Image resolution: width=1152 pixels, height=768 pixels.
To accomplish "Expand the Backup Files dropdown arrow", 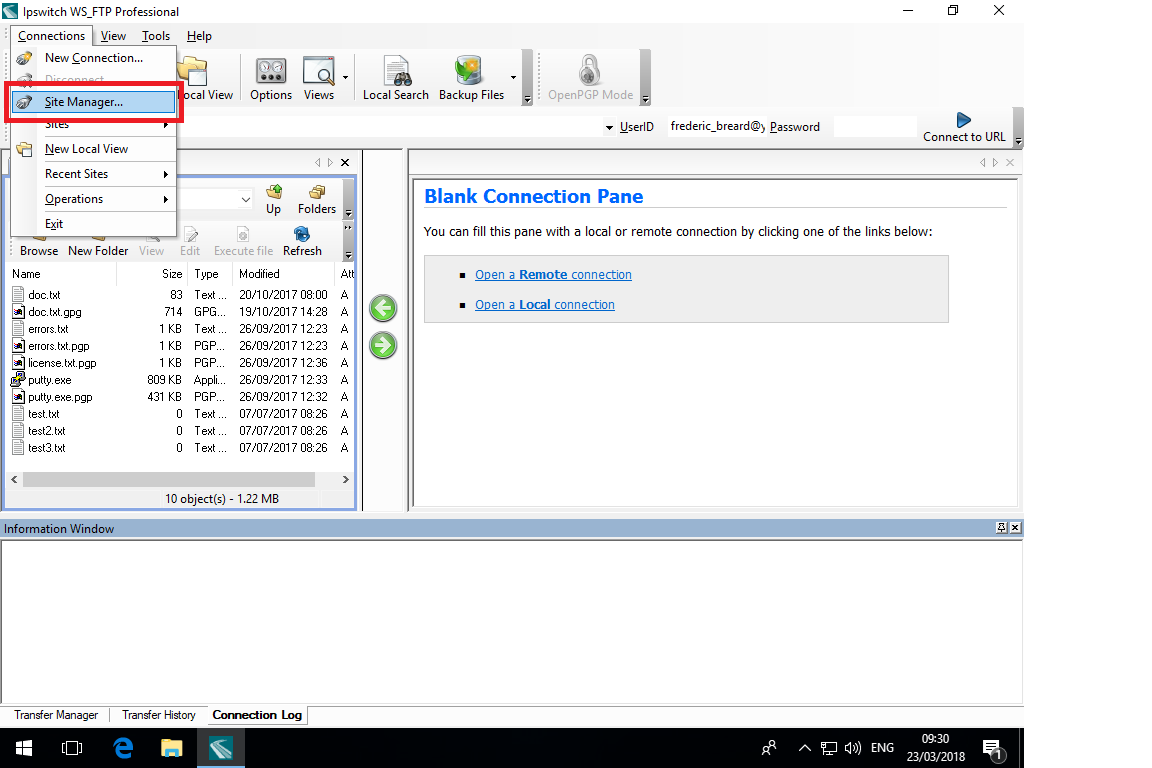I will 513,78.
